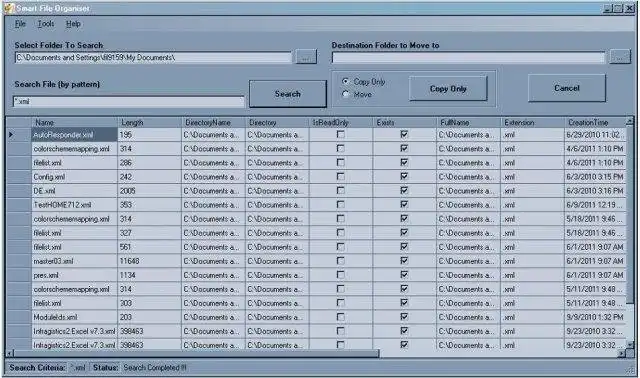Select the pres.xml file name cell
This screenshot has width=640, height=378.
click(74, 275)
